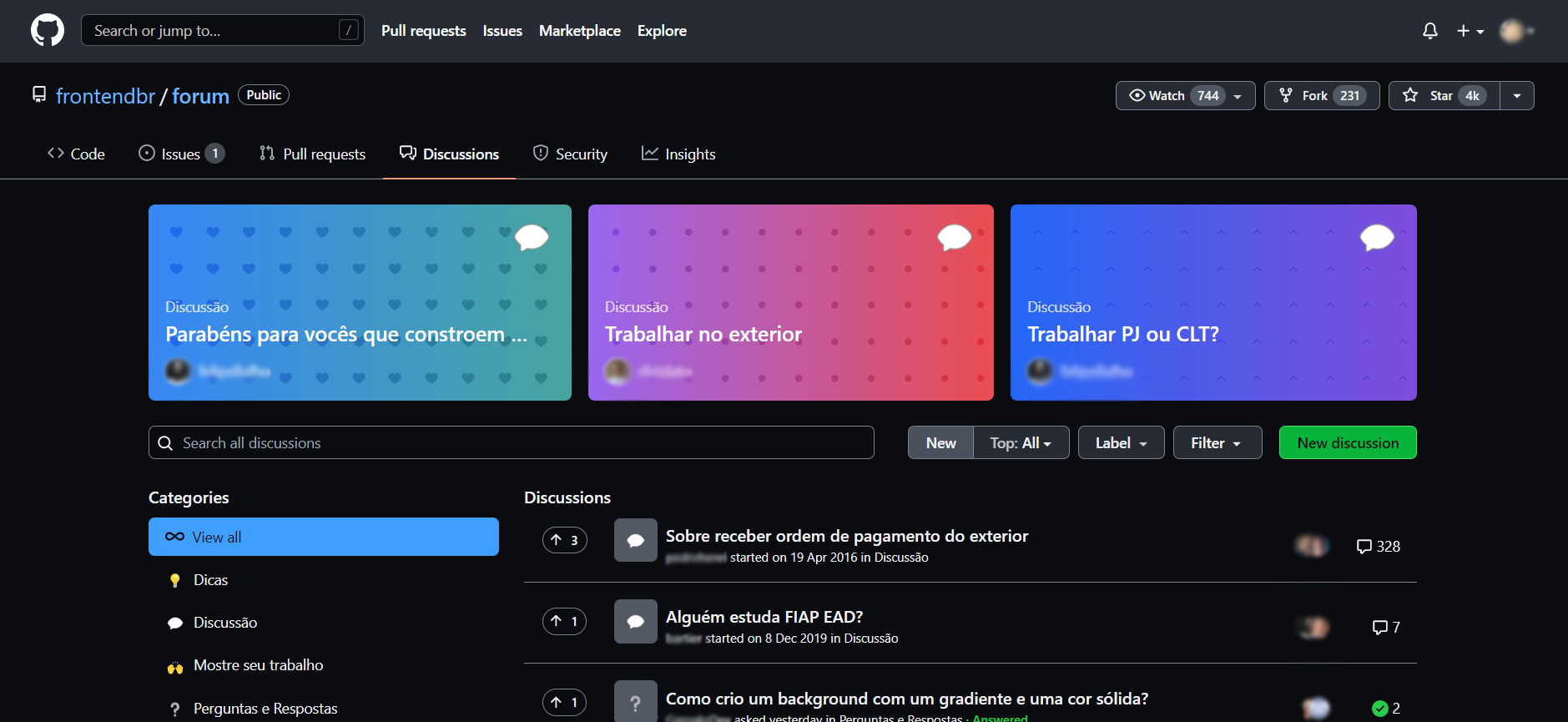Select Perguntas e Respostas category
Image resolution: width=1568 pixels, height=722 pixels.
(324, 708)
